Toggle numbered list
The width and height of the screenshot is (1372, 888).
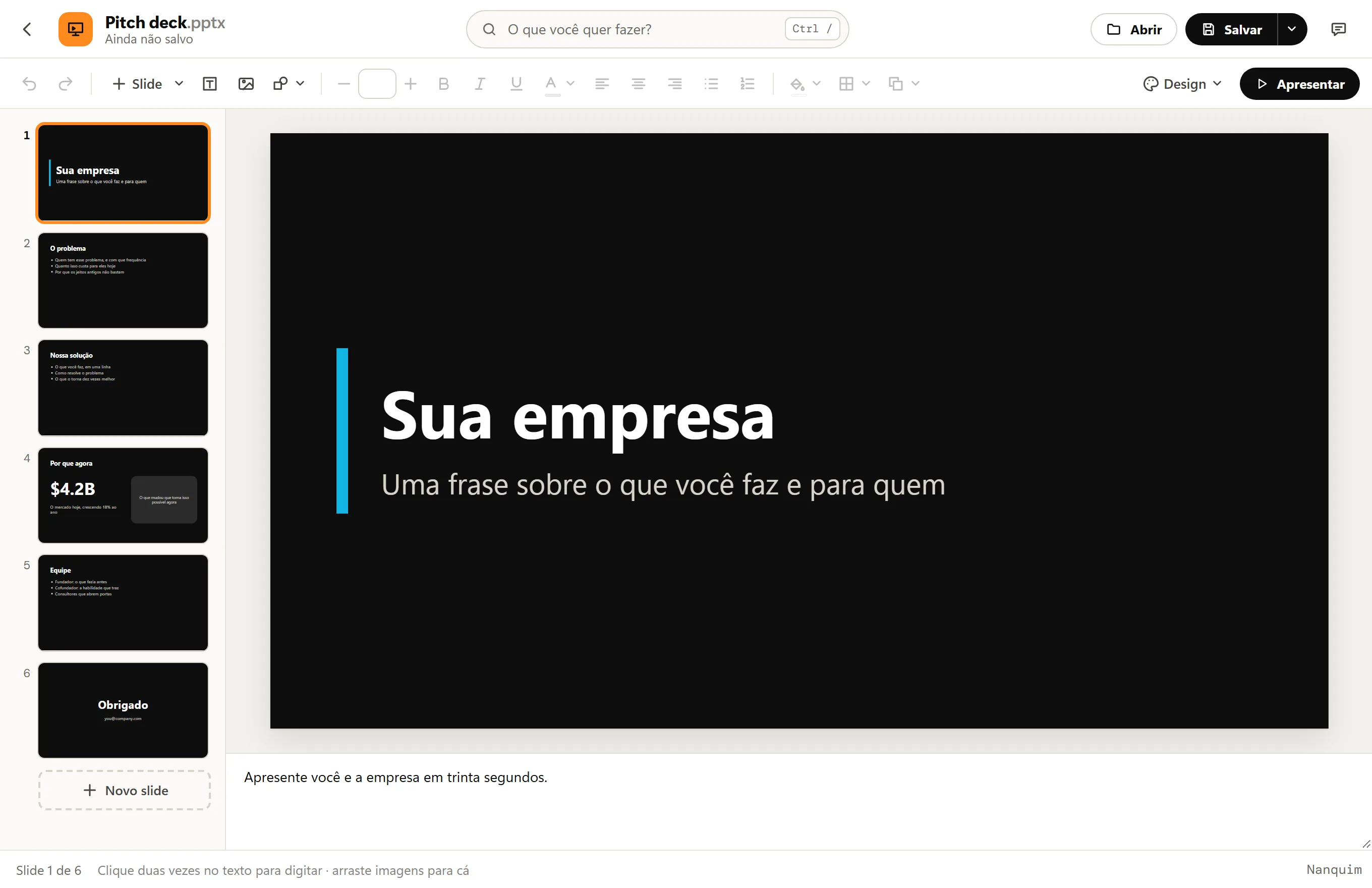pyautogui.click(x=748, y=84)
